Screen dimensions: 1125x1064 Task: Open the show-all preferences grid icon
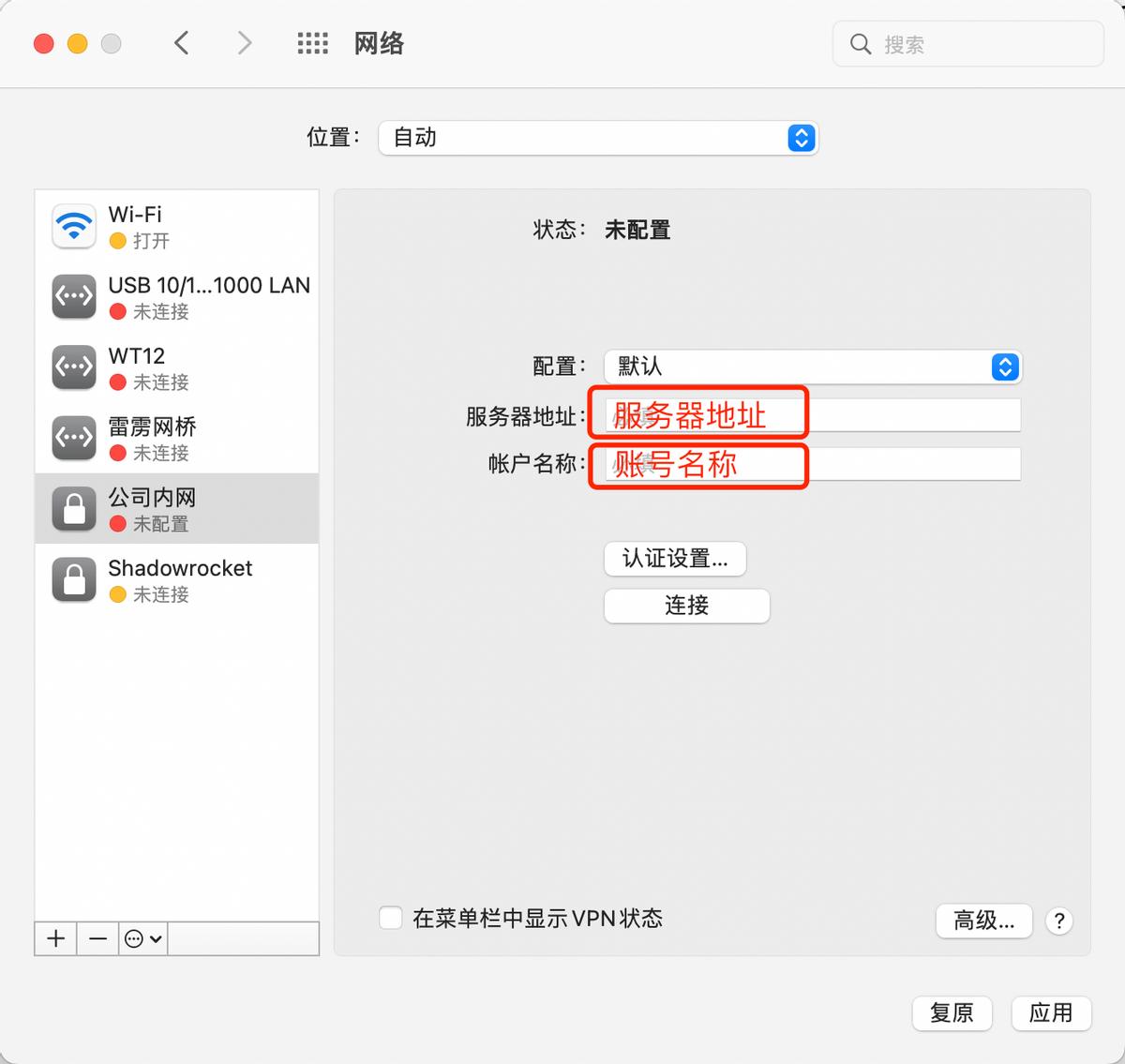coord(313,42)
